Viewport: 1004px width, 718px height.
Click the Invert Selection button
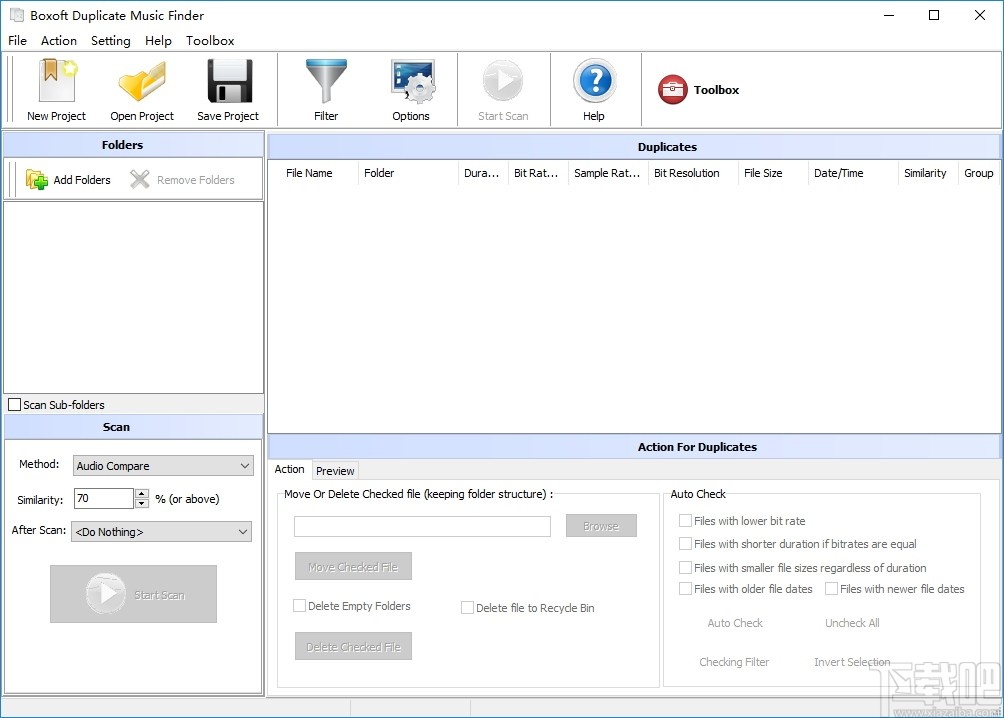pos(851,662)
